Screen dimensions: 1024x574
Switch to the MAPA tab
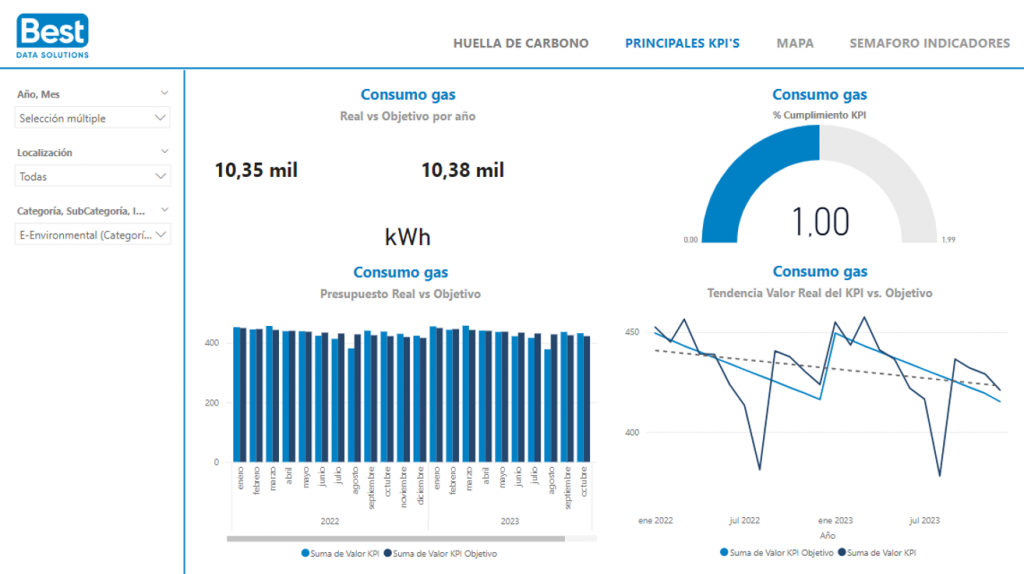click(x=795, y=44)
